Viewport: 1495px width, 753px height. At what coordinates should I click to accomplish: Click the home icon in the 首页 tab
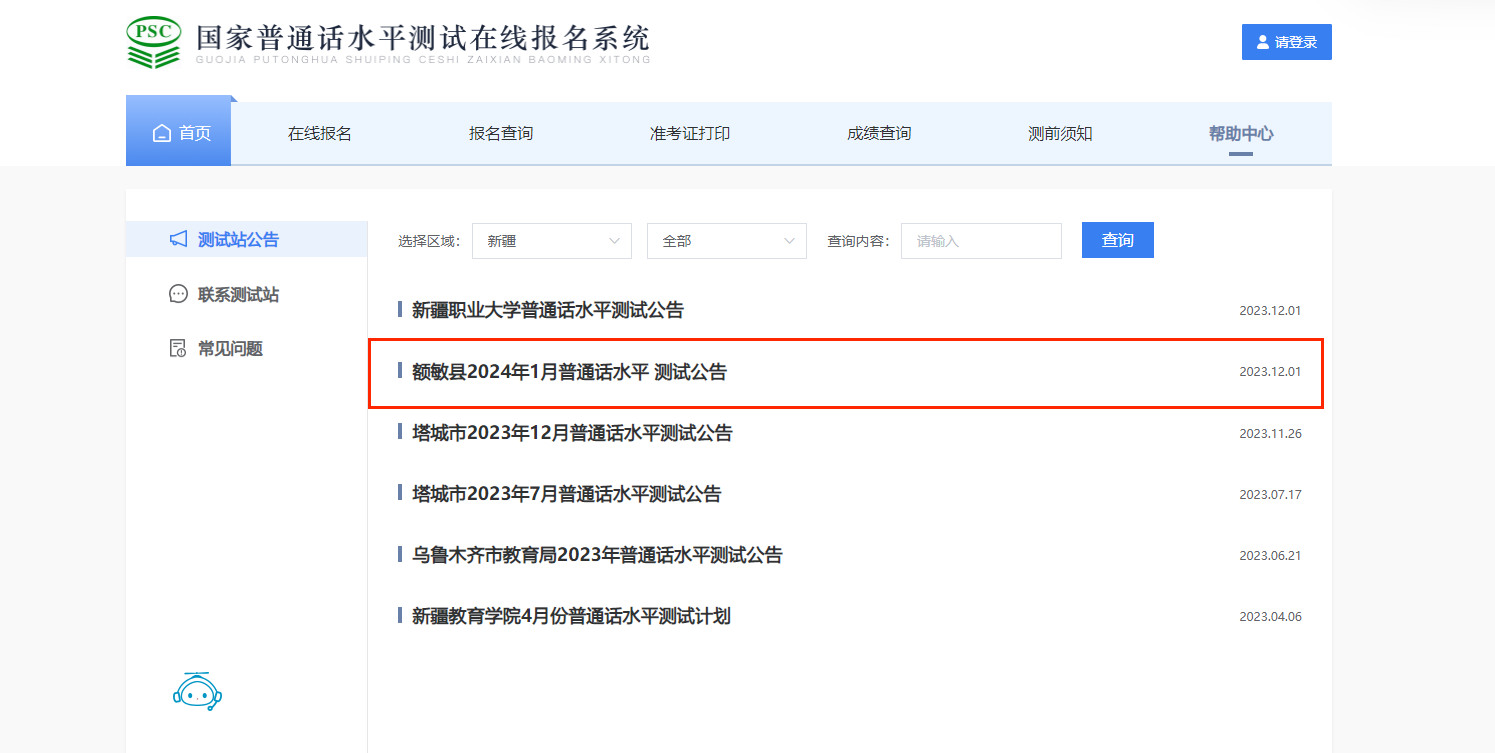(x=162, y=133)
